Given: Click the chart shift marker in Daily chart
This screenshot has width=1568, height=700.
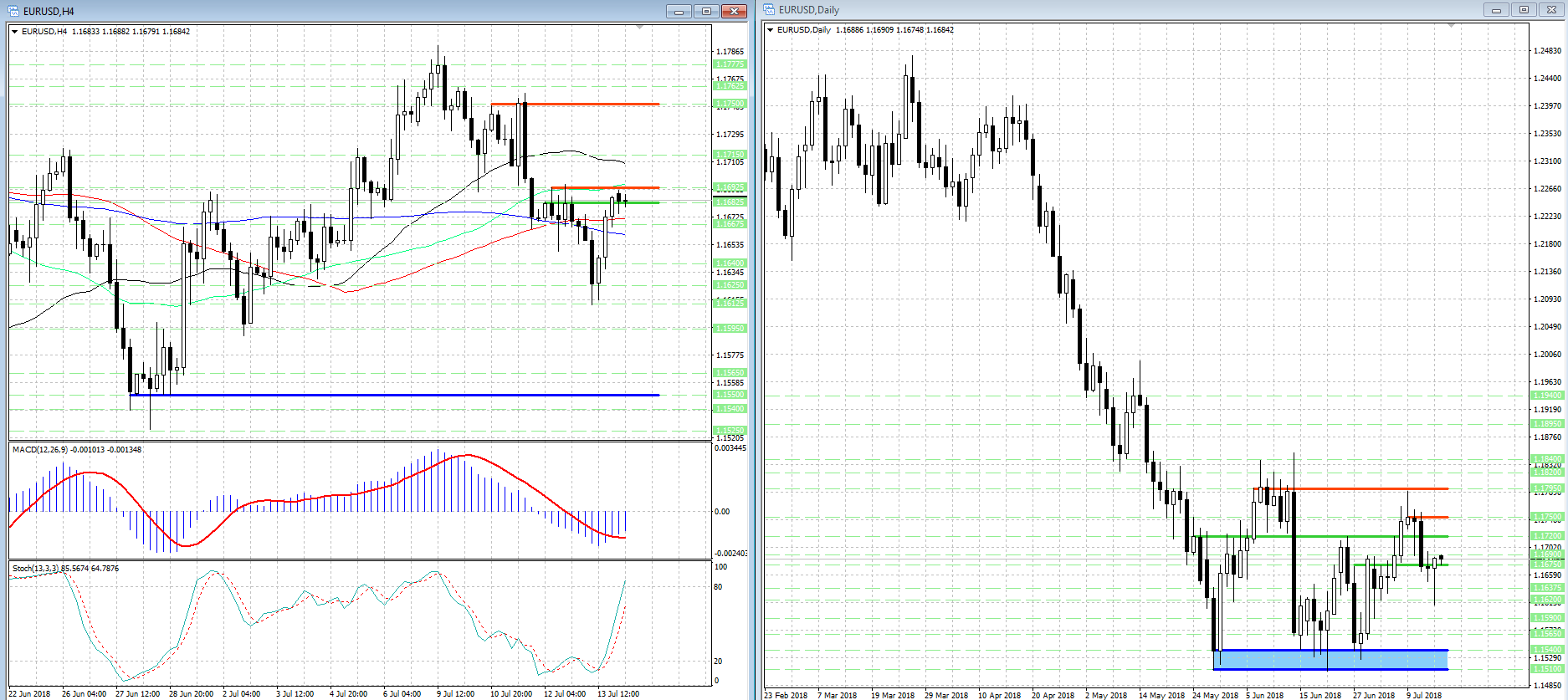Looking at the screenshot, I should [1452, 26].
